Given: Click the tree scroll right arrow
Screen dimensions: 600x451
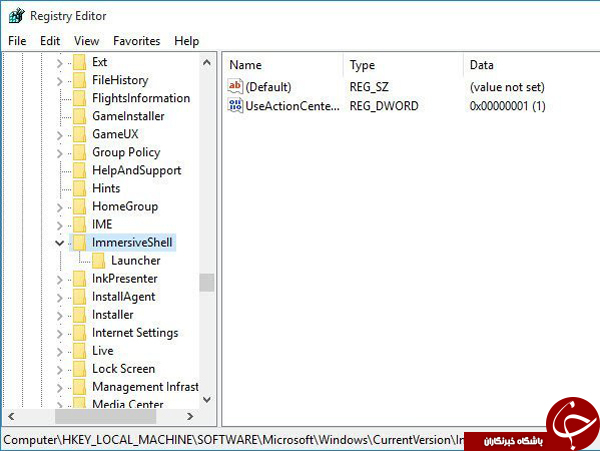Looking at the screenshot, I should pos(190,416).
